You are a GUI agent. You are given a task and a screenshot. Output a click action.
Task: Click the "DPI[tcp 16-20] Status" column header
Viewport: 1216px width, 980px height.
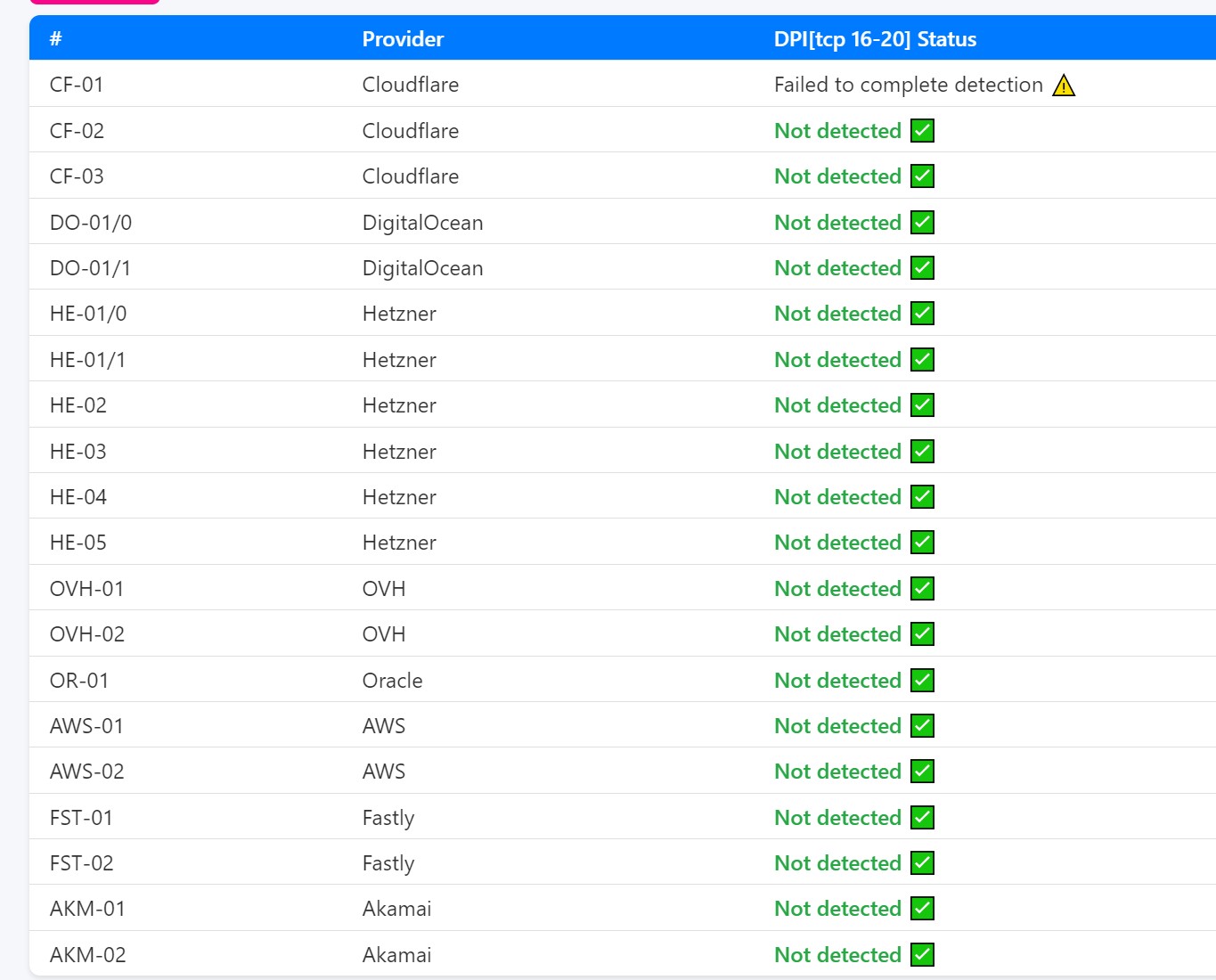[875, 39]
